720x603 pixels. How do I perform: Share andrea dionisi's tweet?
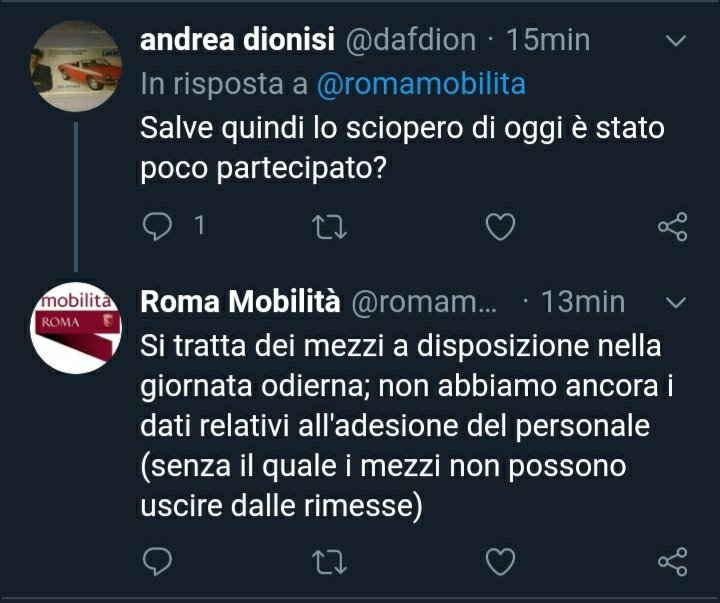tap(672, 227)
